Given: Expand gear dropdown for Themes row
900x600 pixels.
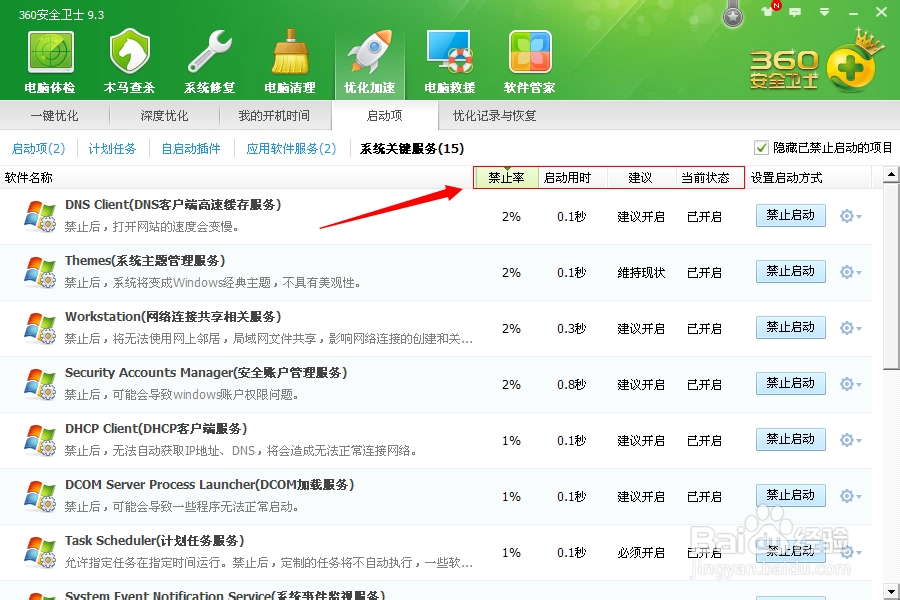Looking at the screenshot, I should point(851,272).
